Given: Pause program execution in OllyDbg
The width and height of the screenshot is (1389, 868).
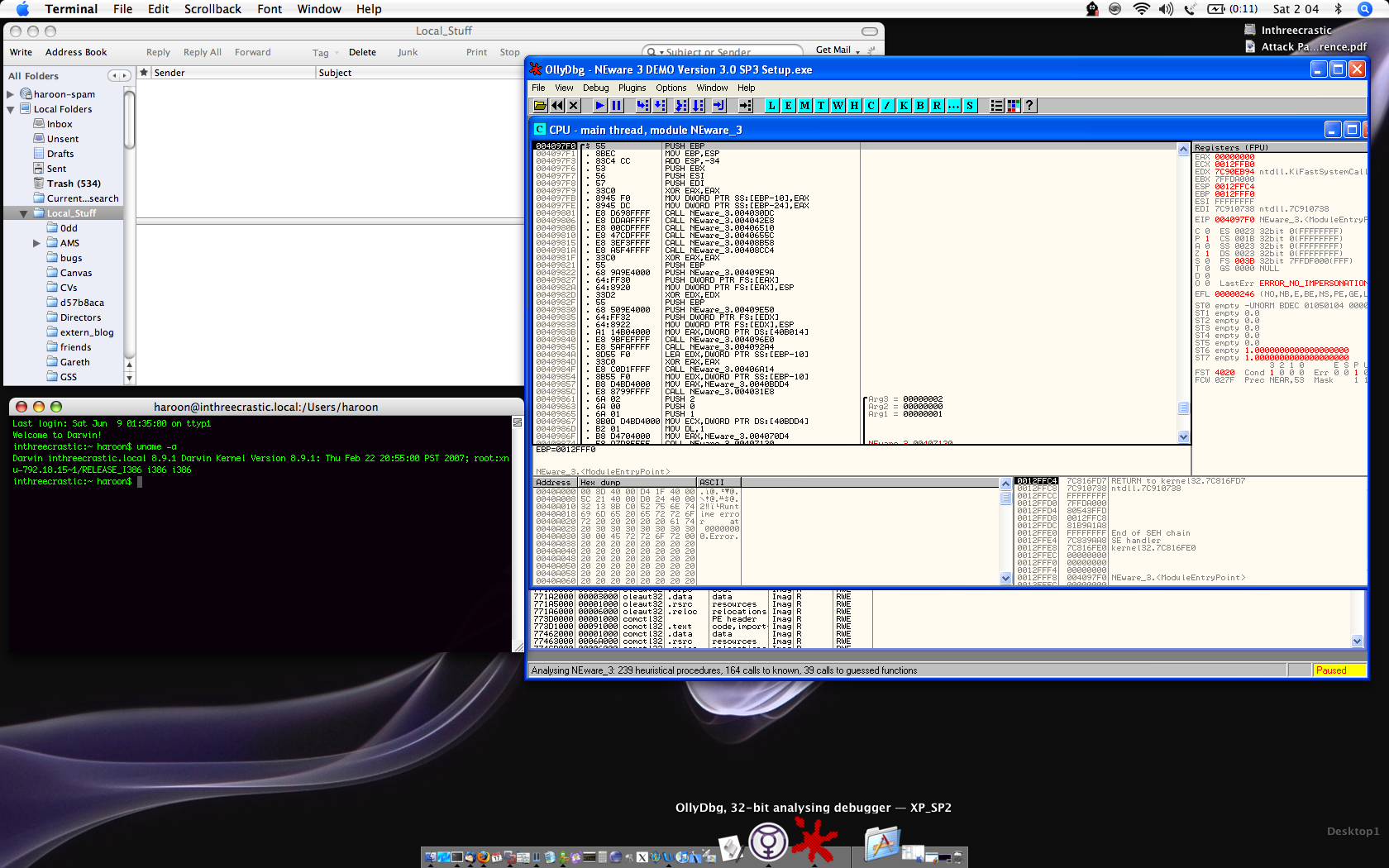Looking at the screenshot, I should click(617, 106).
